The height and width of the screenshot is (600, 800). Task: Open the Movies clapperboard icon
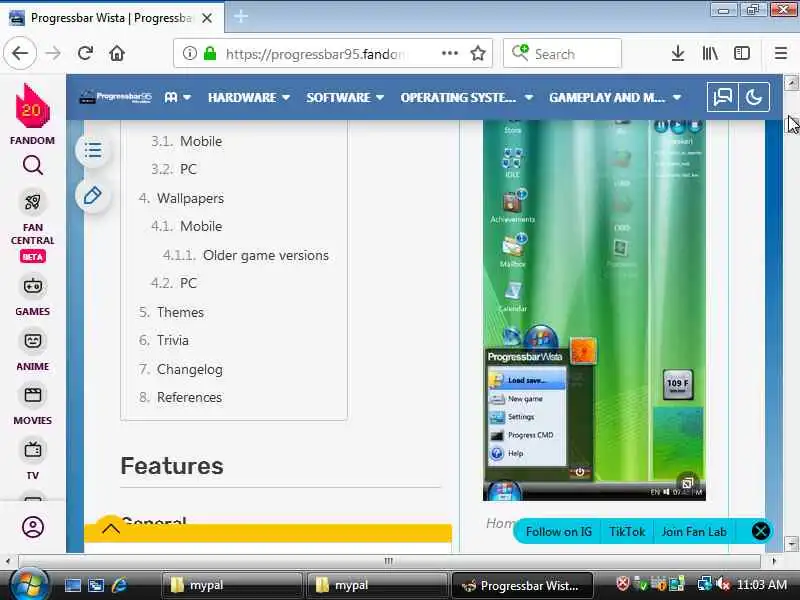point(33,395)
